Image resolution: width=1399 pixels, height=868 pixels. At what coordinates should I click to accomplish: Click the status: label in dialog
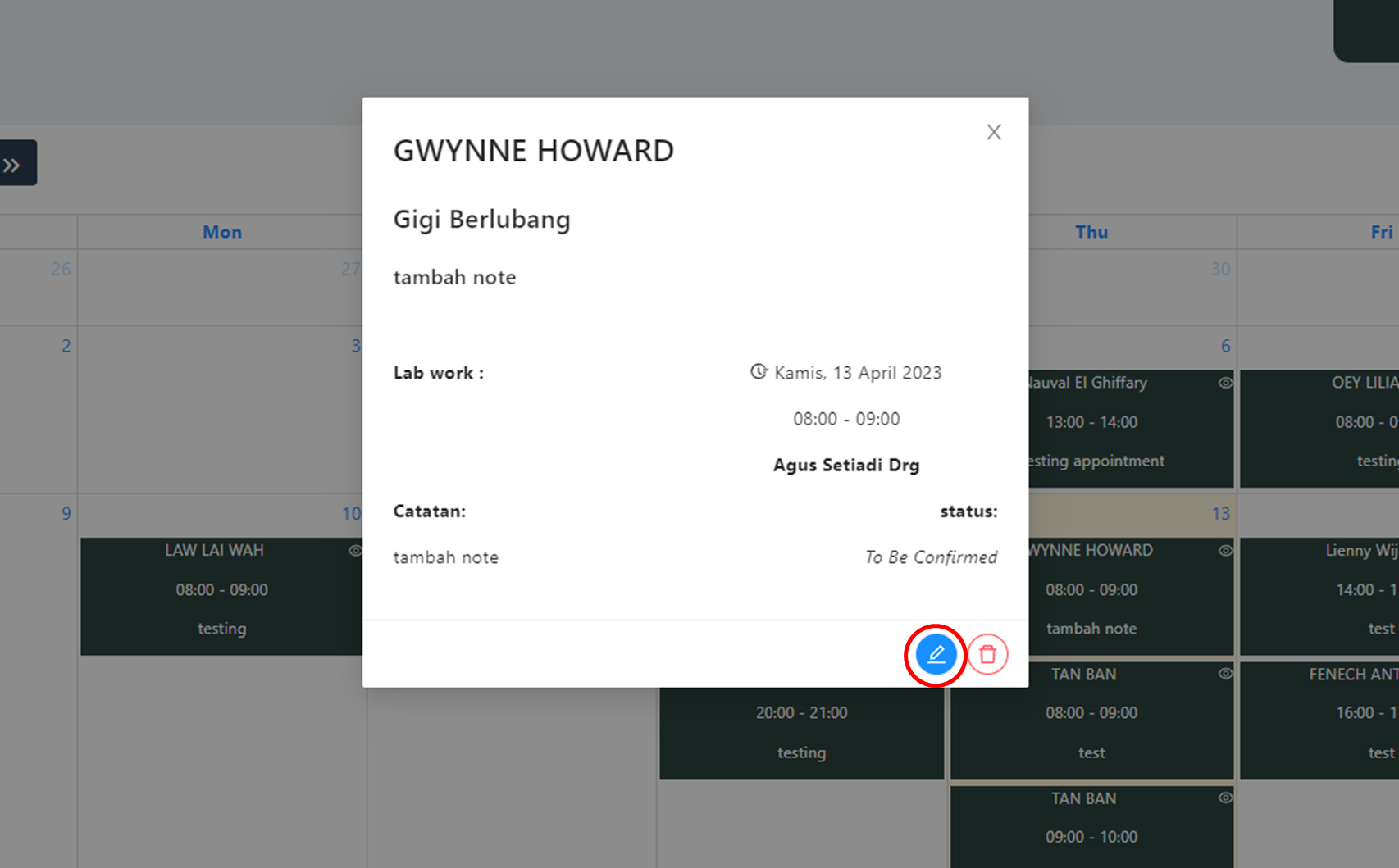coord(969,511)
